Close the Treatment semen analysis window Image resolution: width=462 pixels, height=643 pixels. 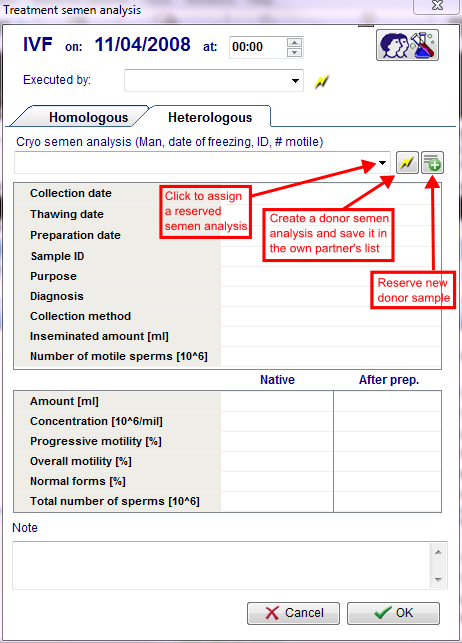(437, 5)
